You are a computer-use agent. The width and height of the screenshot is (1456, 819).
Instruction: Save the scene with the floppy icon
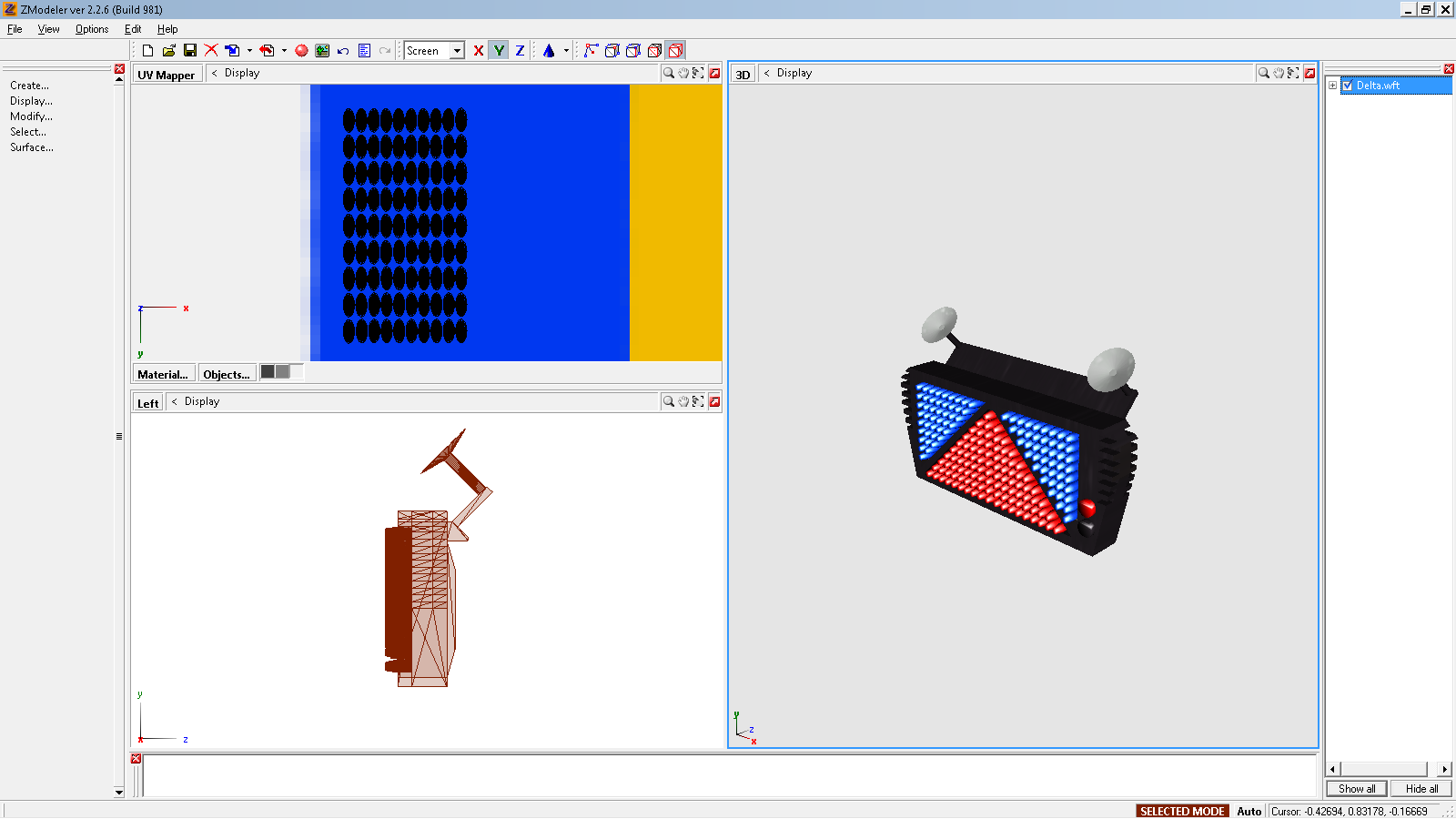coord(190,51)
